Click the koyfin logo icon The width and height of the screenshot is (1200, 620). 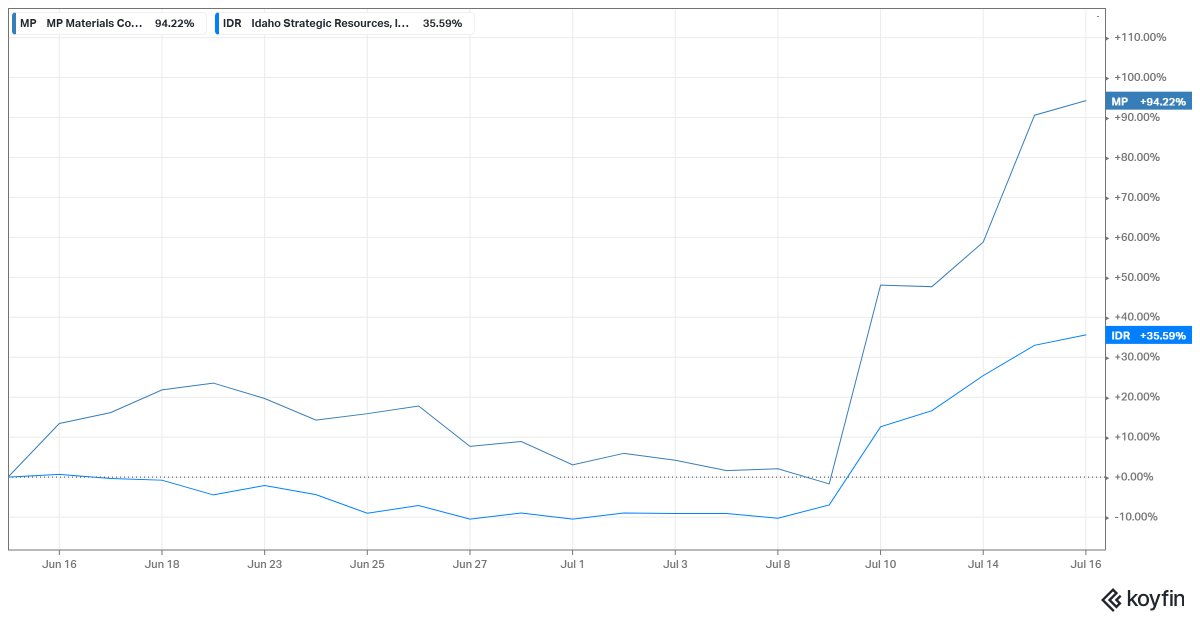[1111, 599]
